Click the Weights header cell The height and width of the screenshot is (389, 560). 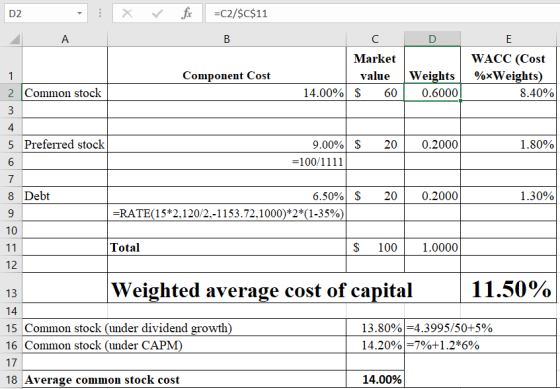432,65
